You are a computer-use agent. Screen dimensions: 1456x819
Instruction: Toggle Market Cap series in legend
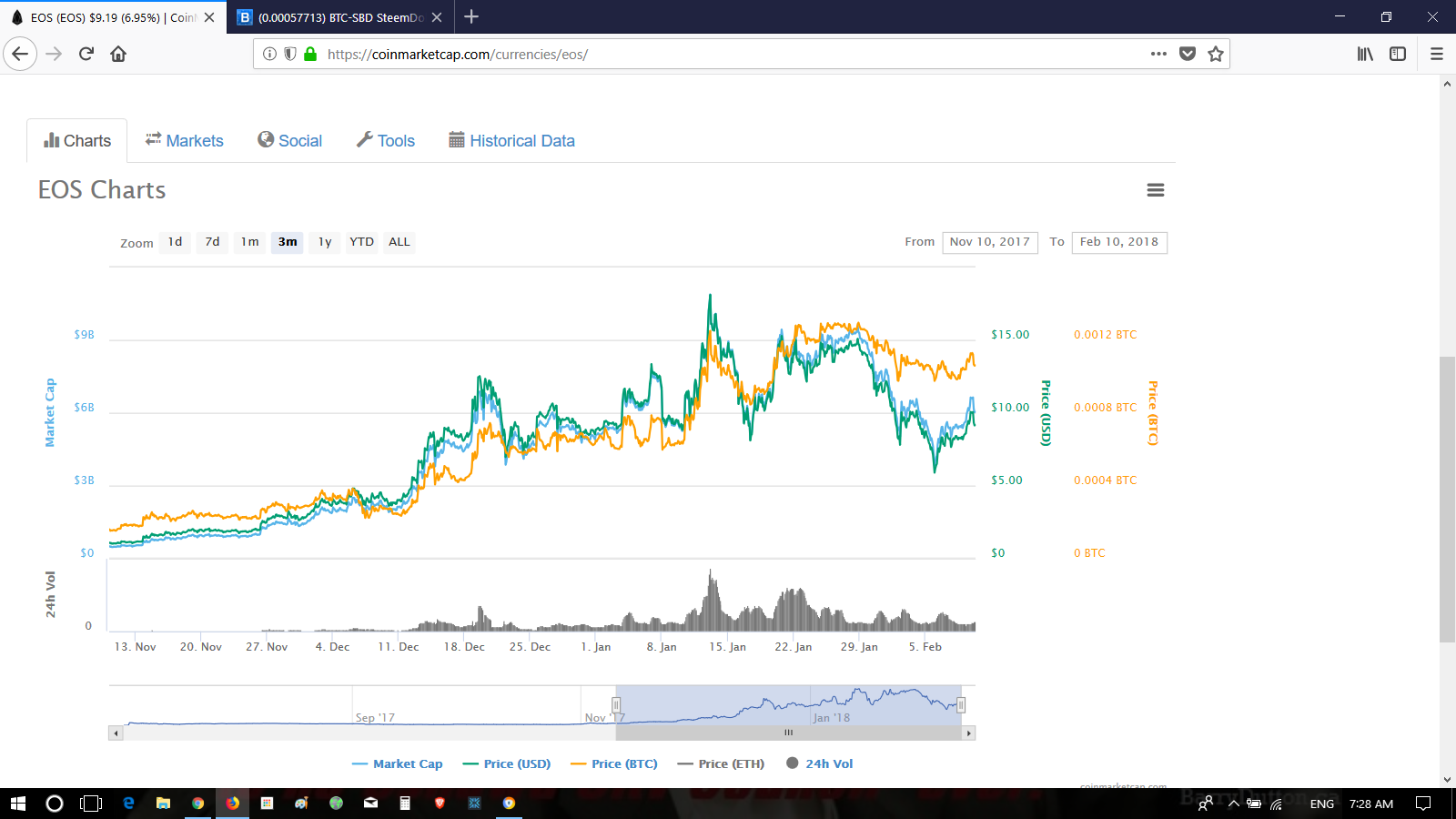click(398, 763)
